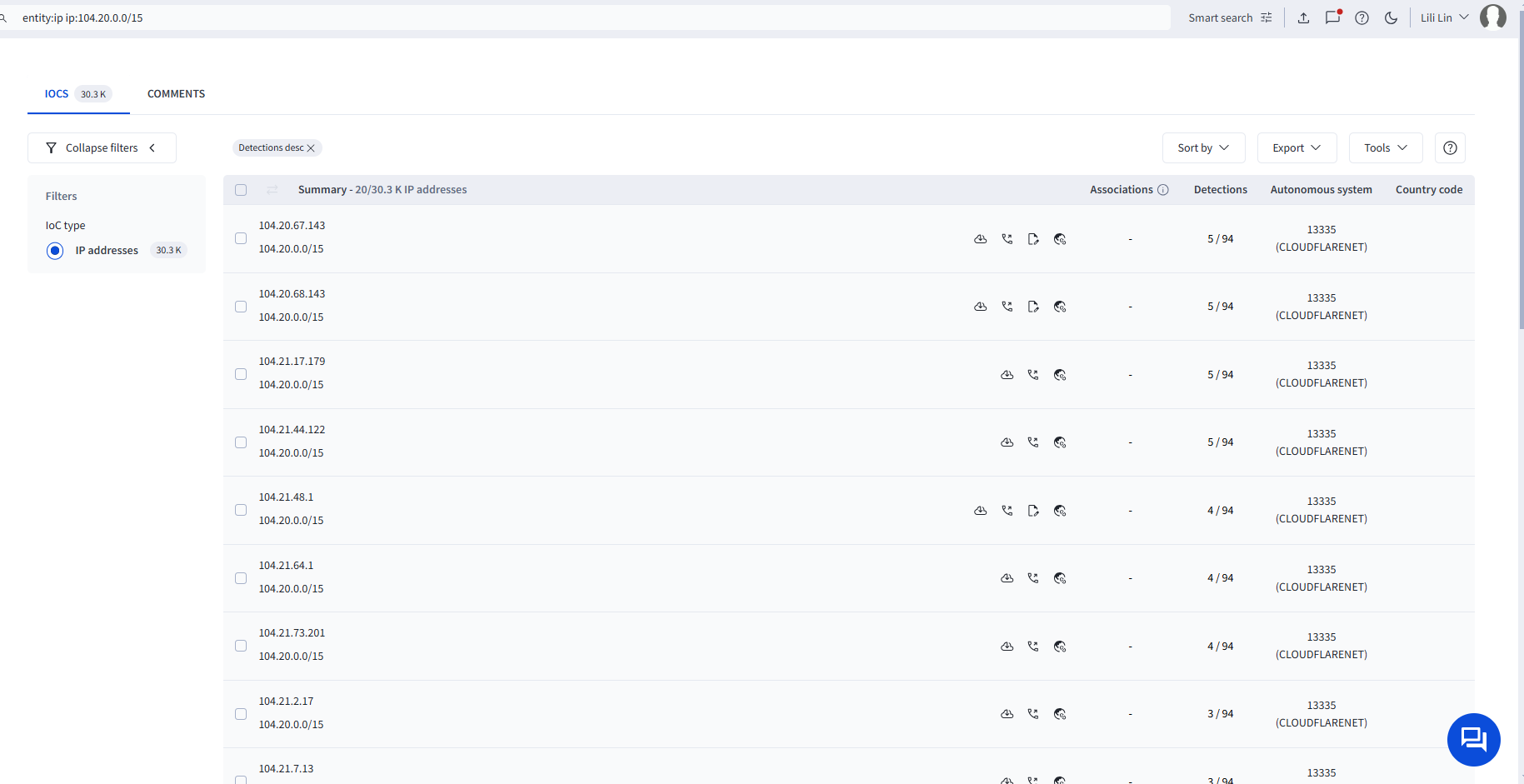Screen dimensions: 1524x784
Task: Open the Sort by dropdown
Action: coord(1203,147)
